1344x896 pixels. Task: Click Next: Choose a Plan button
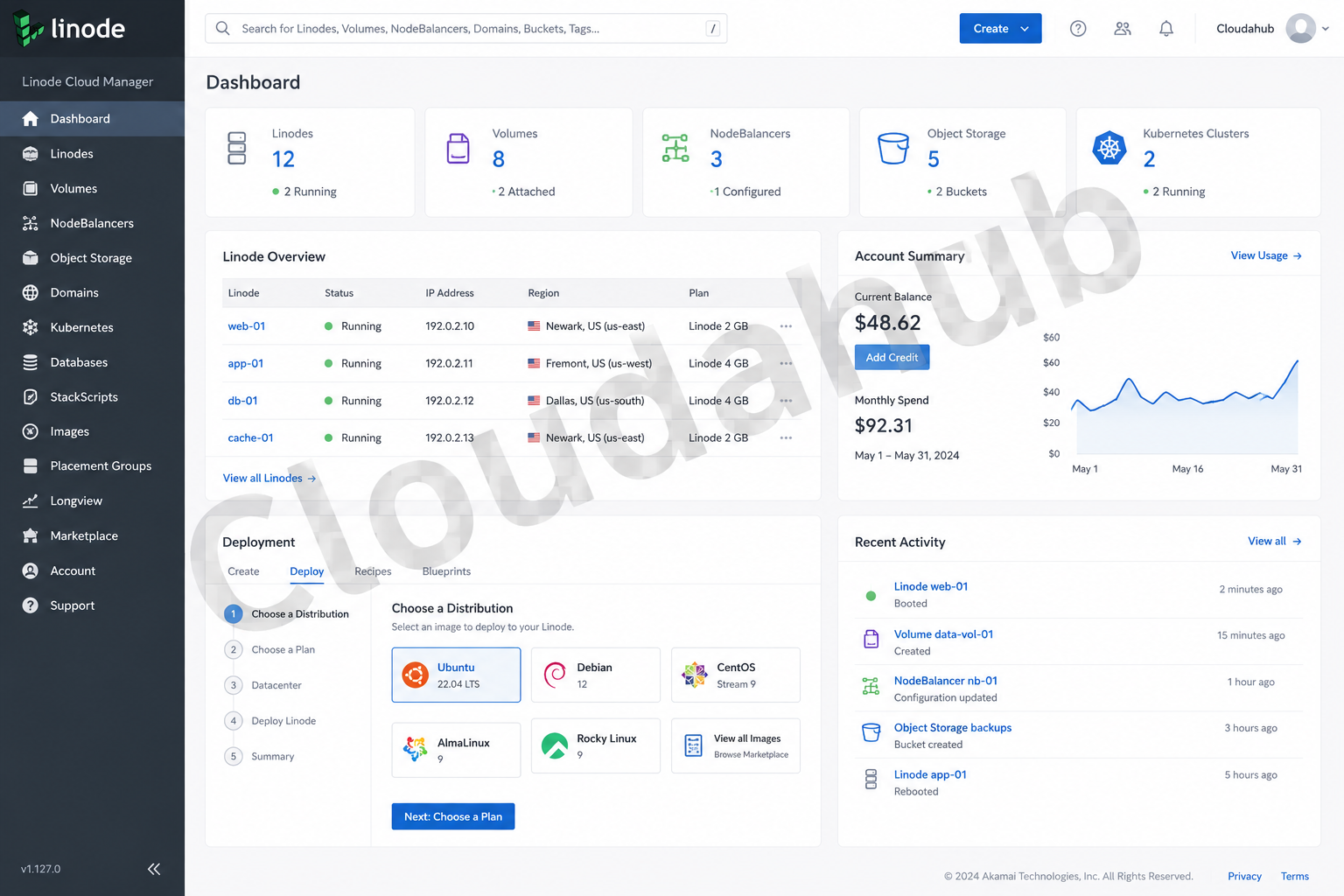[x=453, y=816]
